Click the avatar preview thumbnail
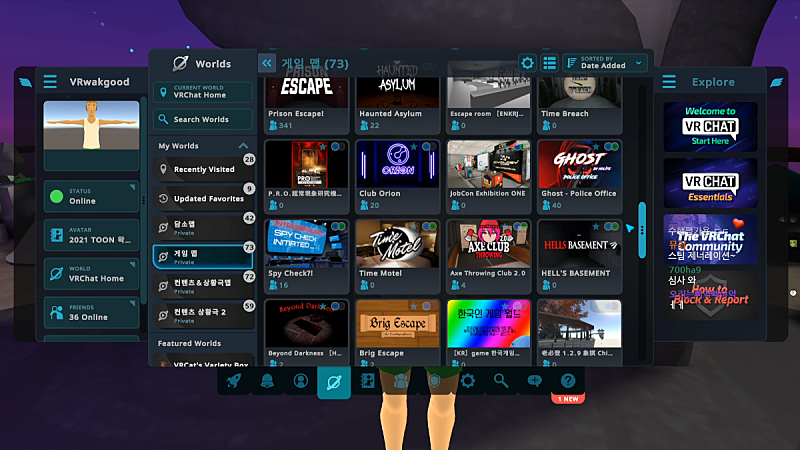 pos(91,126)
